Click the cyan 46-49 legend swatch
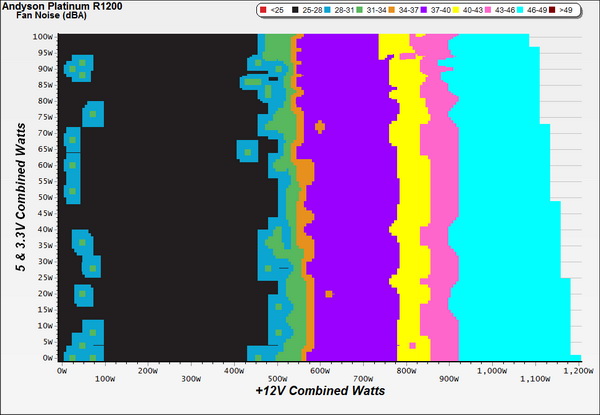Screen dimensions: 600x415 [520, 10]
